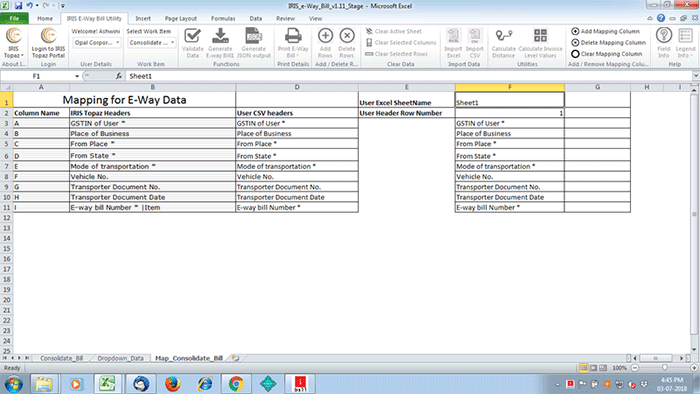Image resolution: width=700 pixels, height=394 pixels.
Task: Click the insert new worksheet tab icon
Action: [x=235, y=358]
